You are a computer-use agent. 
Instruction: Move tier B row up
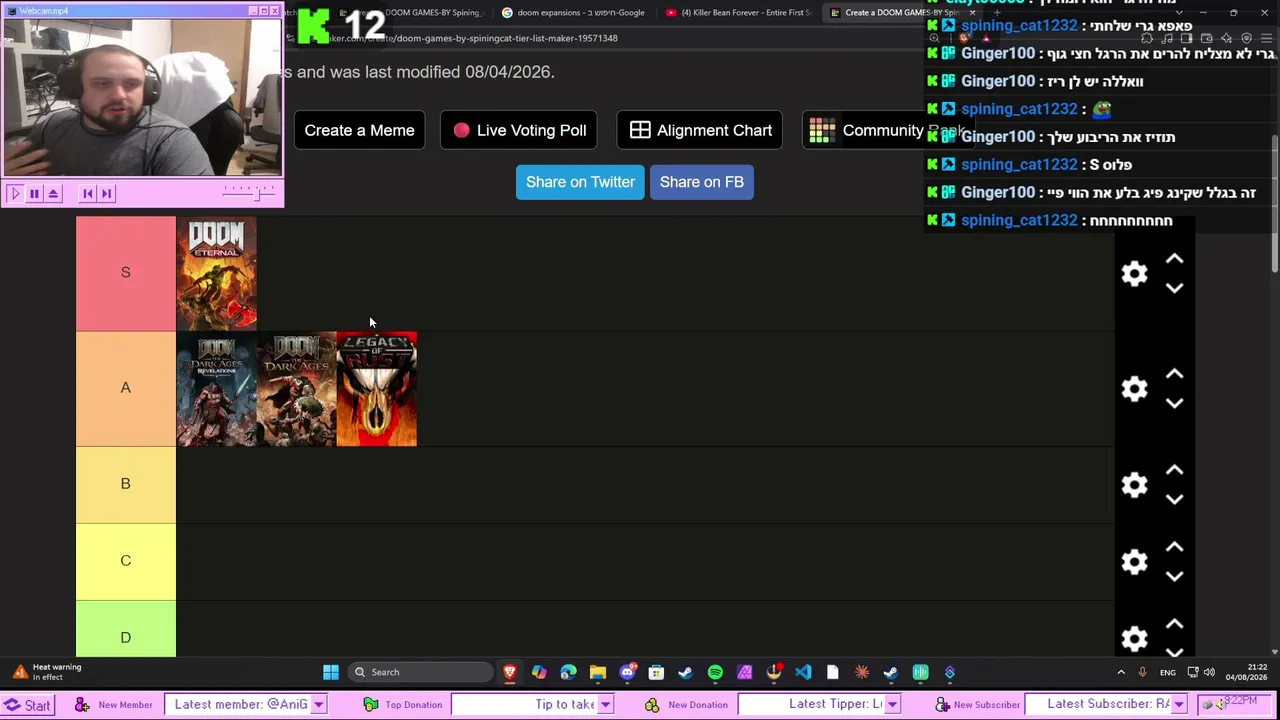[x=1175, y=470]
